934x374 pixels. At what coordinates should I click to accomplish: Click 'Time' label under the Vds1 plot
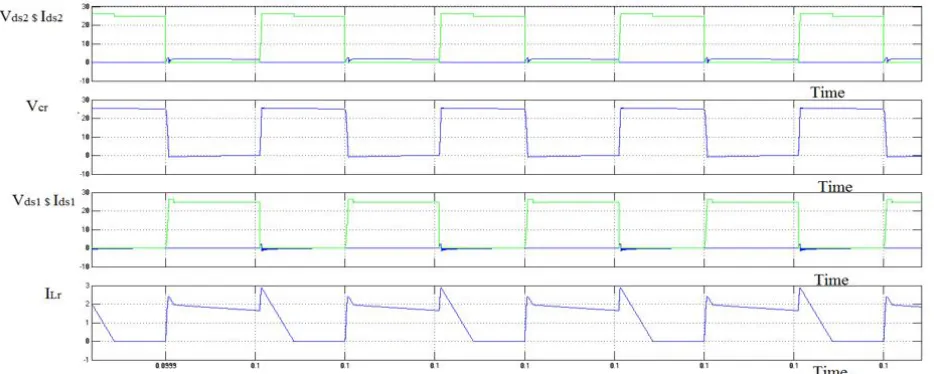tap(831, 279)
